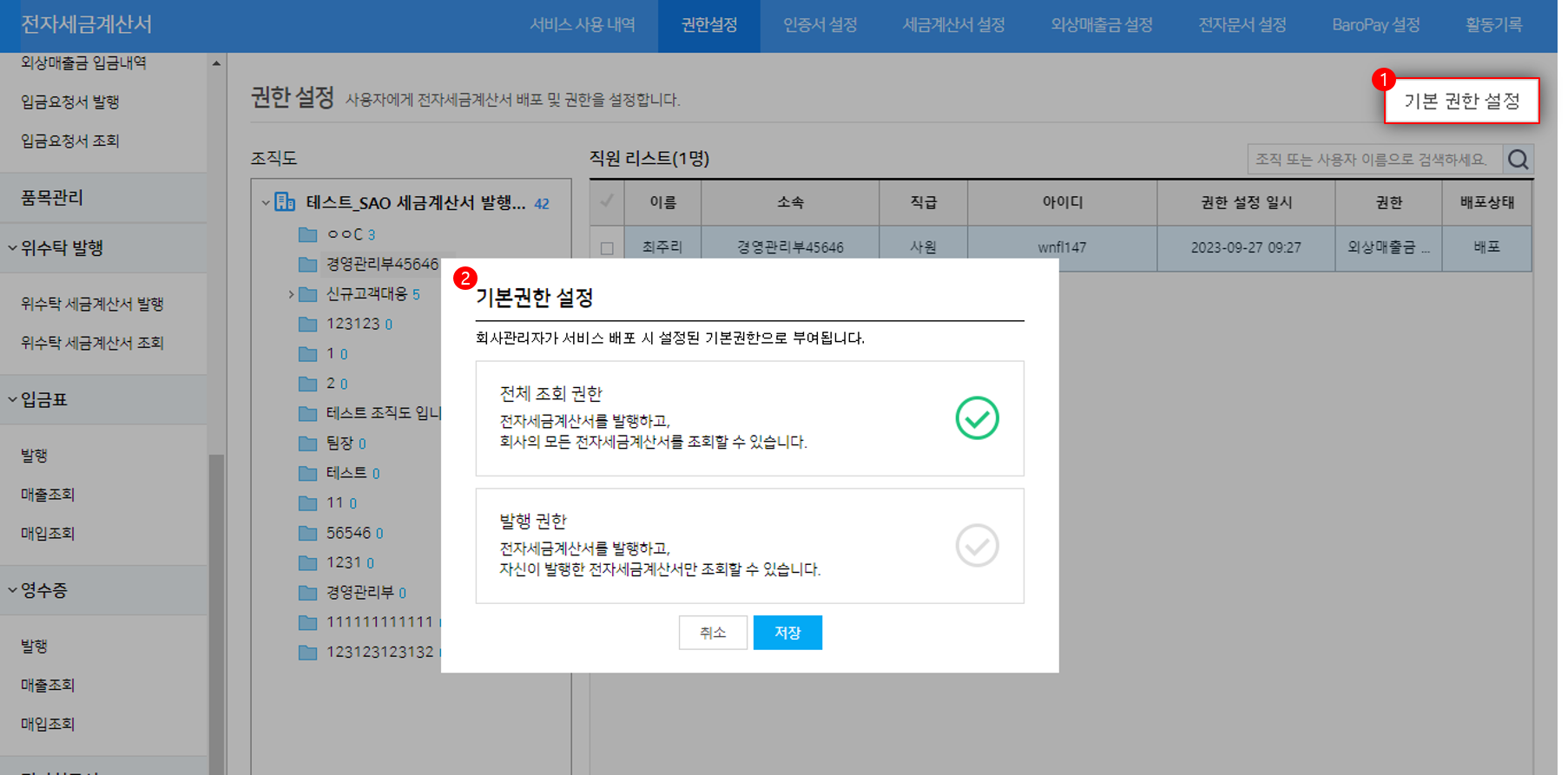1568x775 pixels.
Task: Open the 세금계산서 설정 tab
Action: tap(953, 25)
